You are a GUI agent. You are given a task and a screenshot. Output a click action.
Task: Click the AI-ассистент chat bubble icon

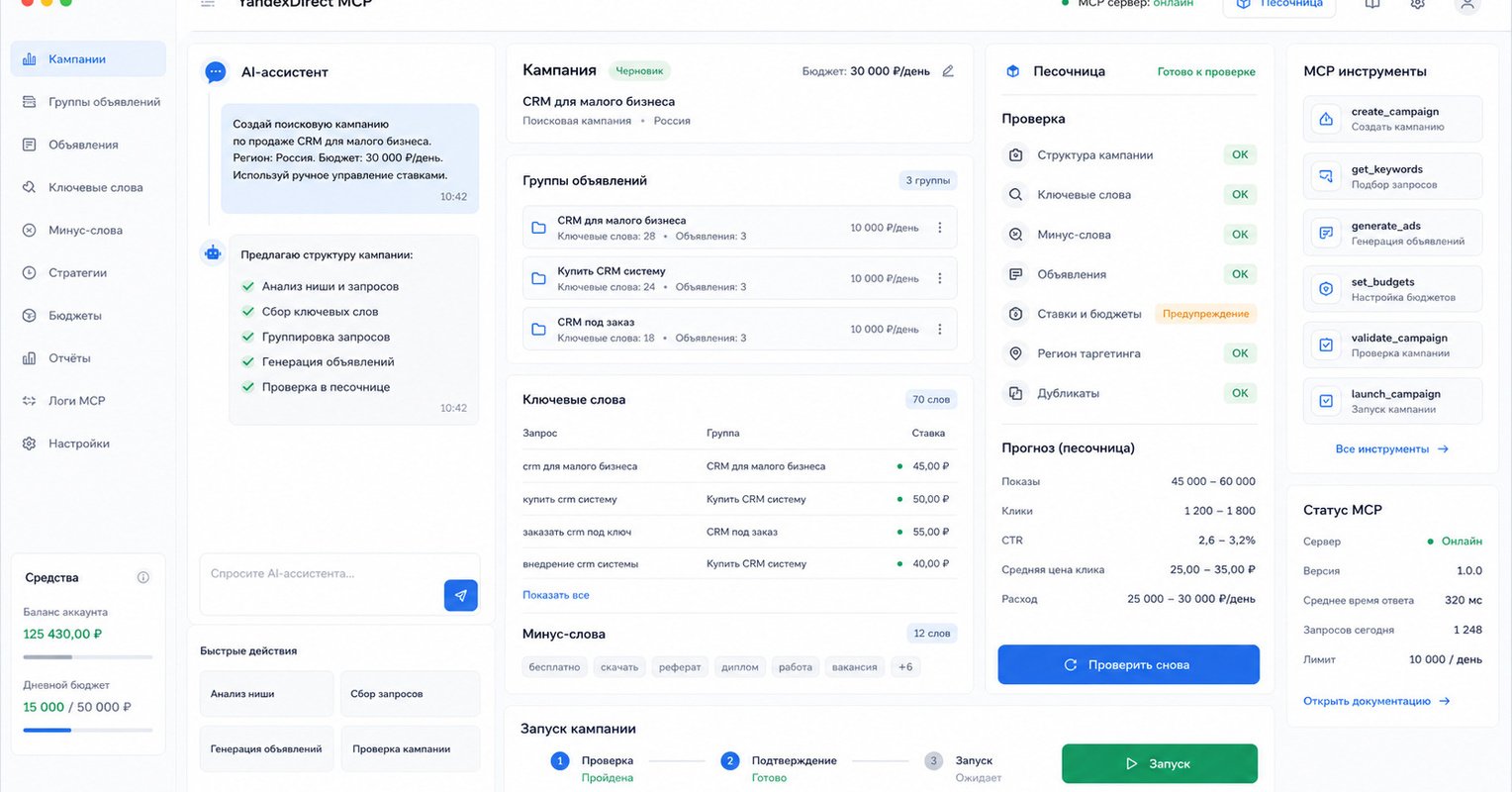(215, 71)
